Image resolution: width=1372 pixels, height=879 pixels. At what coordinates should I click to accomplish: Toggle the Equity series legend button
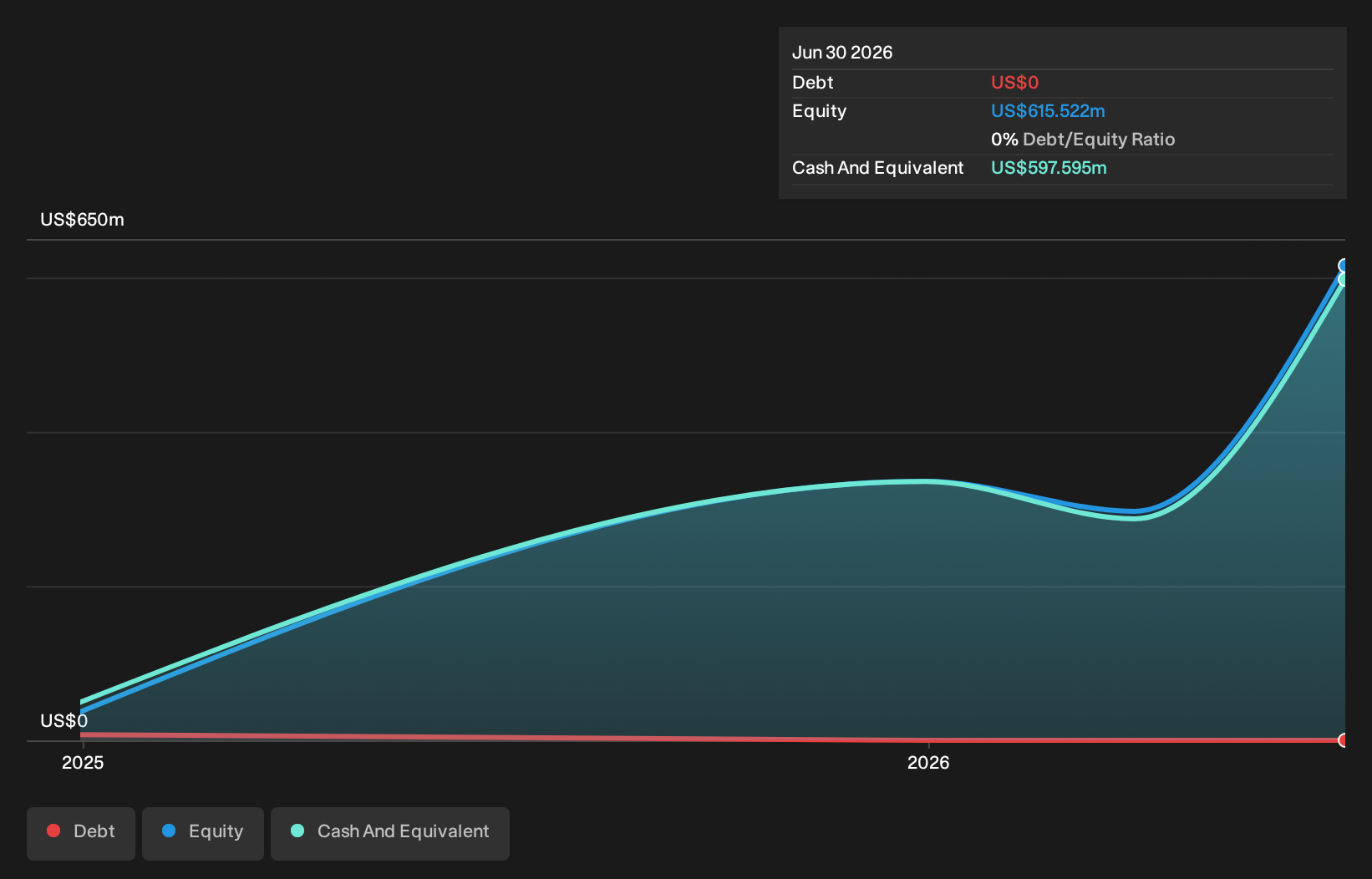coord(203,833)
